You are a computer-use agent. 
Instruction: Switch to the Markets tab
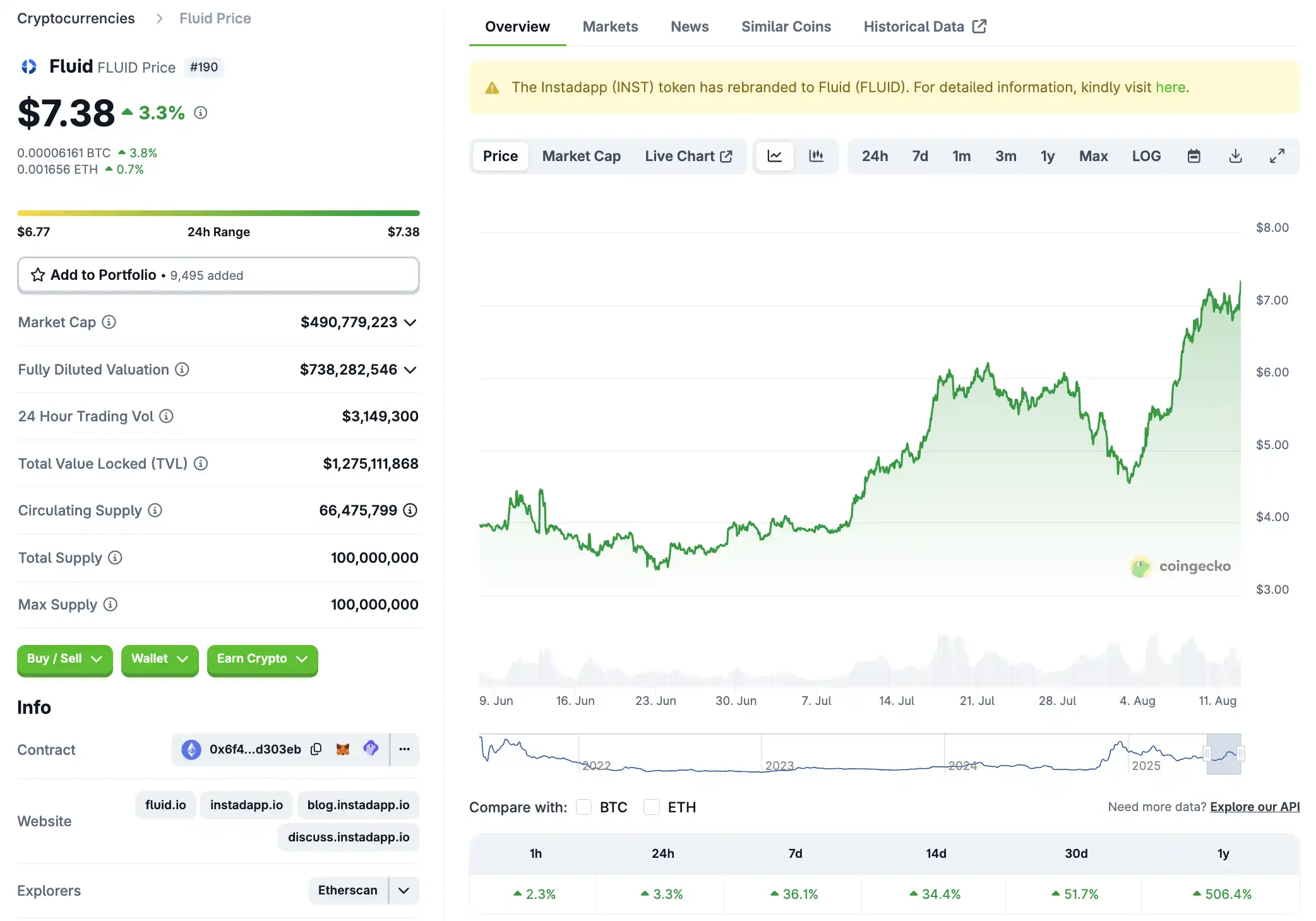click(x=609, y=27)
